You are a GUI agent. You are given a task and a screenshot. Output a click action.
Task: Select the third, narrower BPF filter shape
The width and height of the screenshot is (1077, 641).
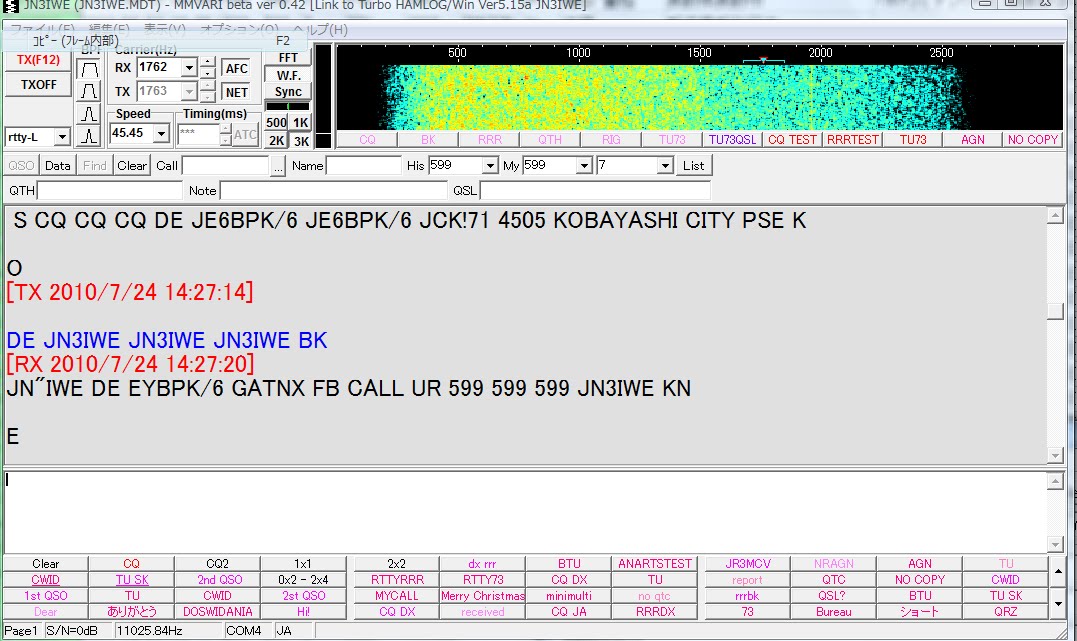pyautogui.click(x=89, y=113)
